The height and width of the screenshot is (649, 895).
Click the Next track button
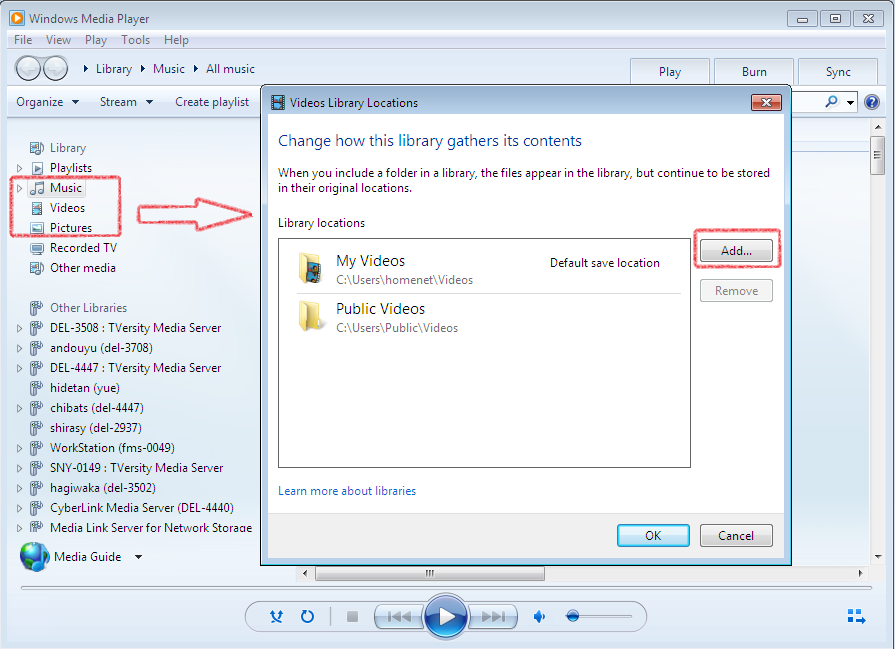tap(493, 616)
